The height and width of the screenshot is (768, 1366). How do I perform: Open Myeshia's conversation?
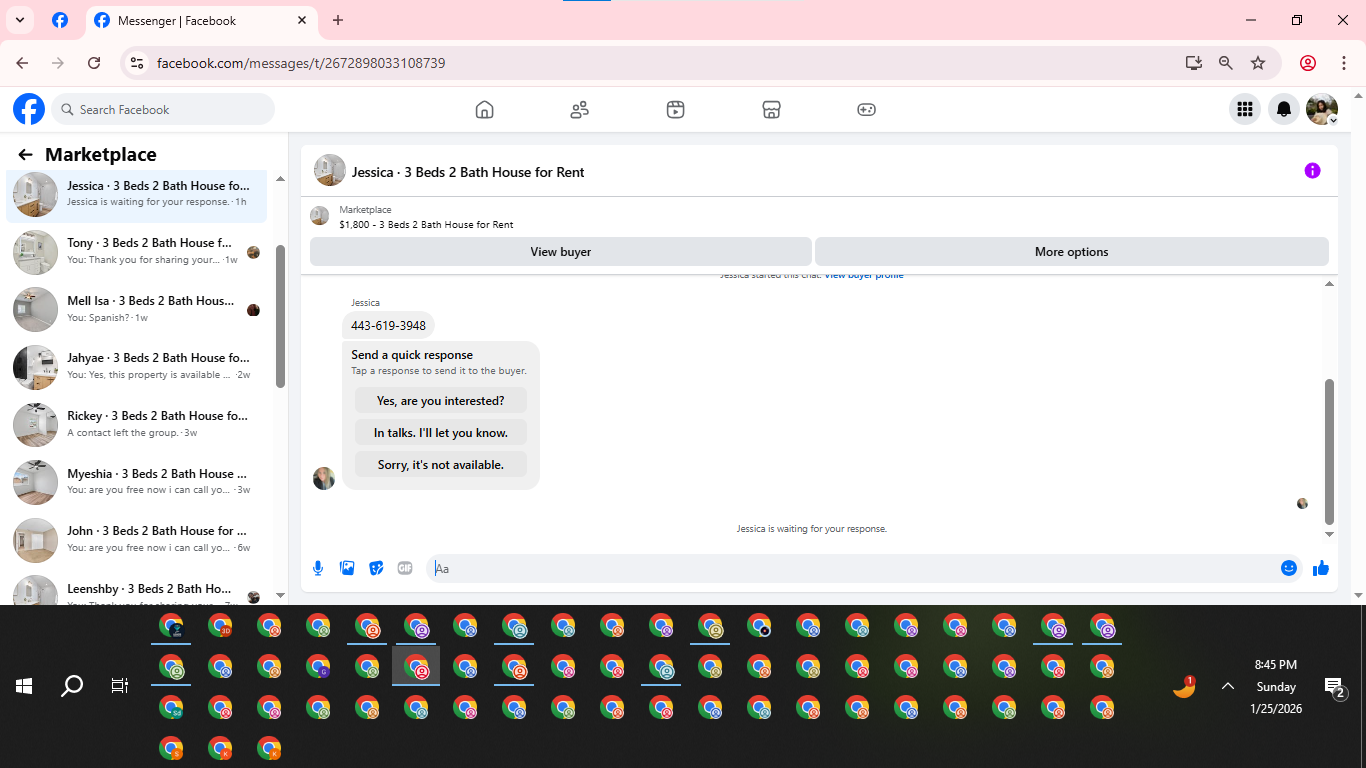coord(137,482)
